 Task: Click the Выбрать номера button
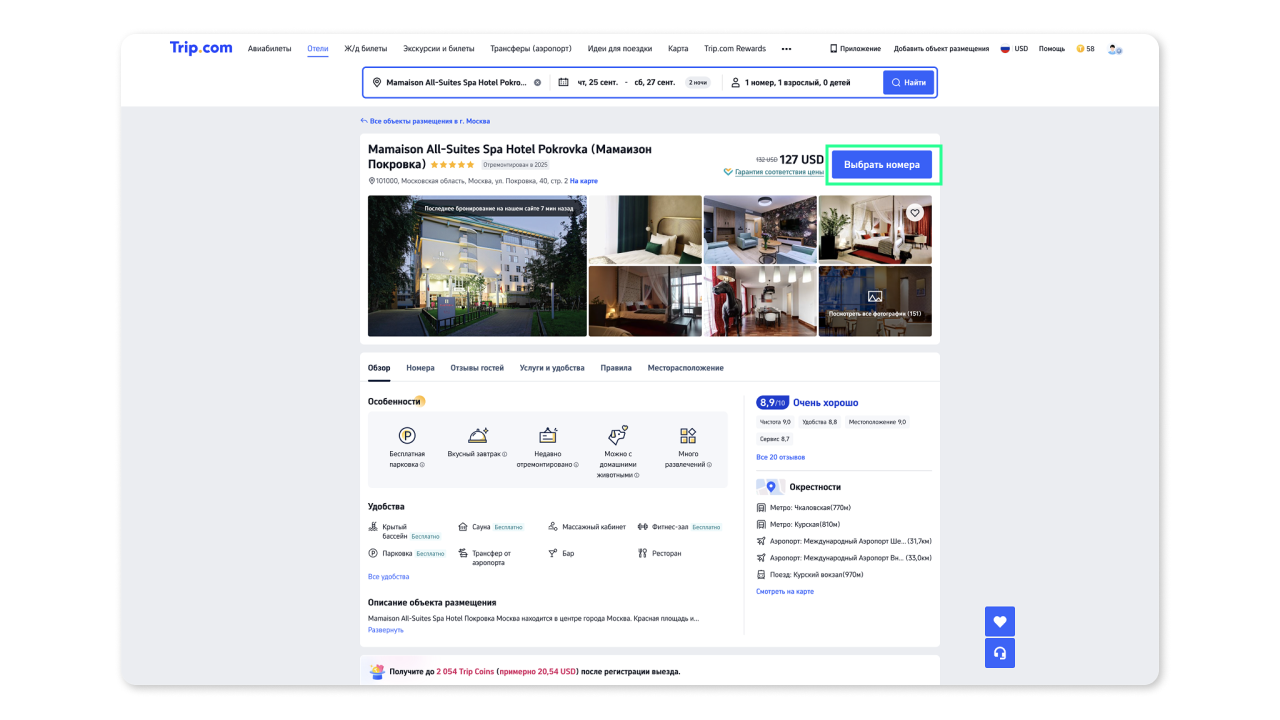(882, 165)
